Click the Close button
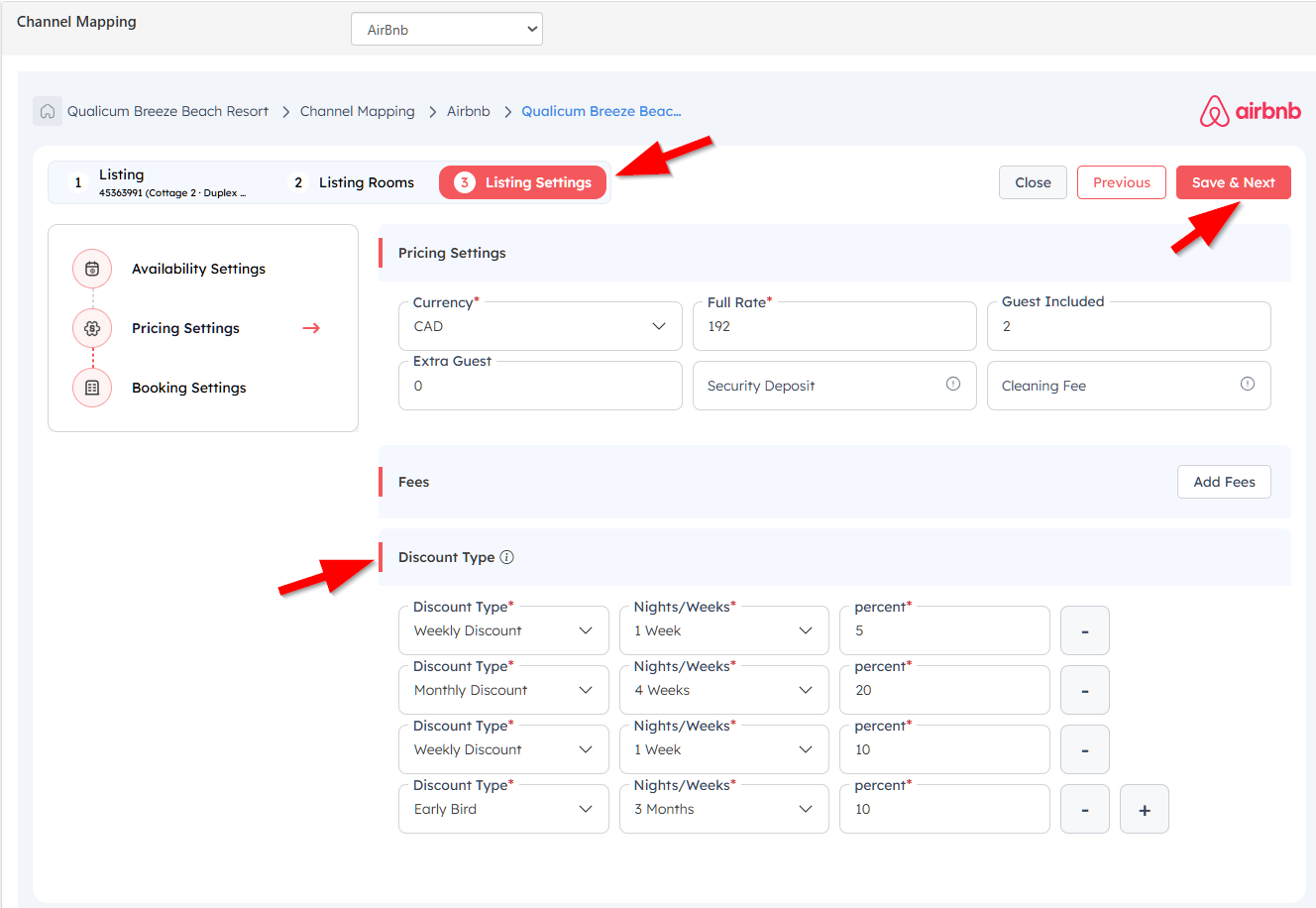Viewport: 1316px width, 908px height. 1033,182
